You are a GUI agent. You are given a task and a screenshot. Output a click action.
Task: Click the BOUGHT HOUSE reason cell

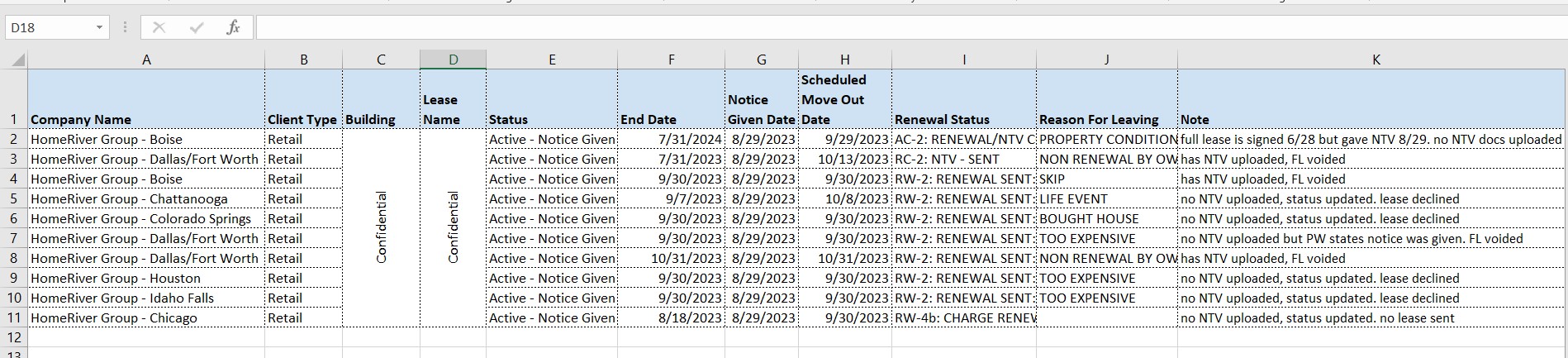coord(1106,218)
